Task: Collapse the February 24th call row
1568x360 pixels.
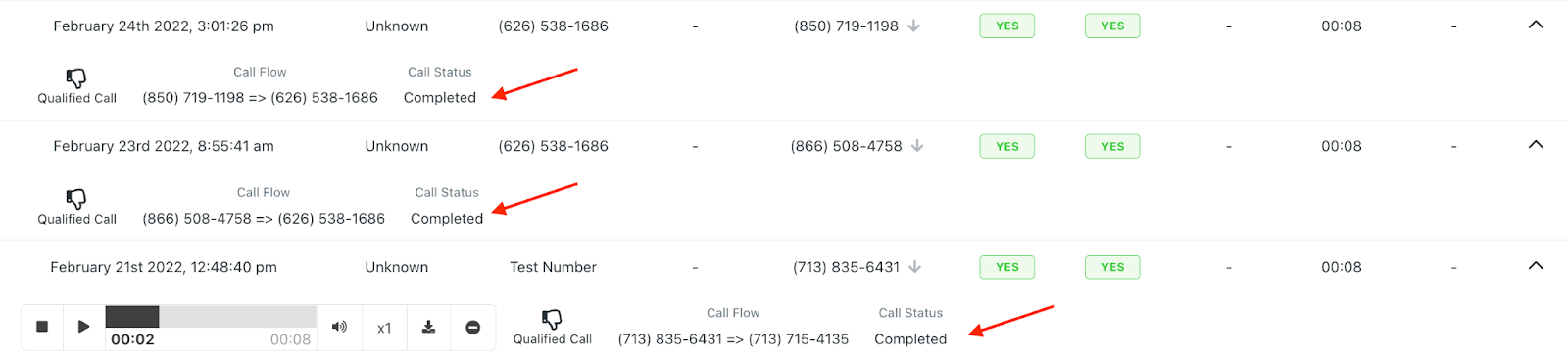Action: (x=1536, y=25)
